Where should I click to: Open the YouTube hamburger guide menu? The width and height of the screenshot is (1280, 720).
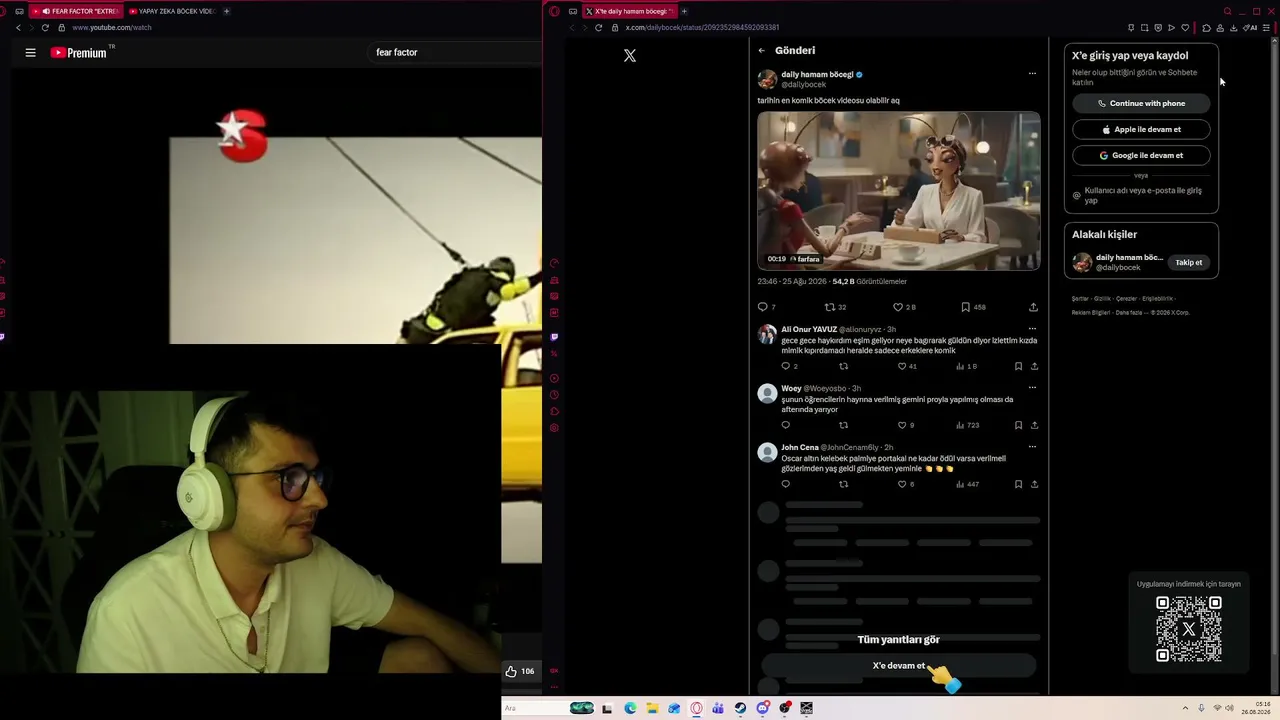tap(30, 53)
